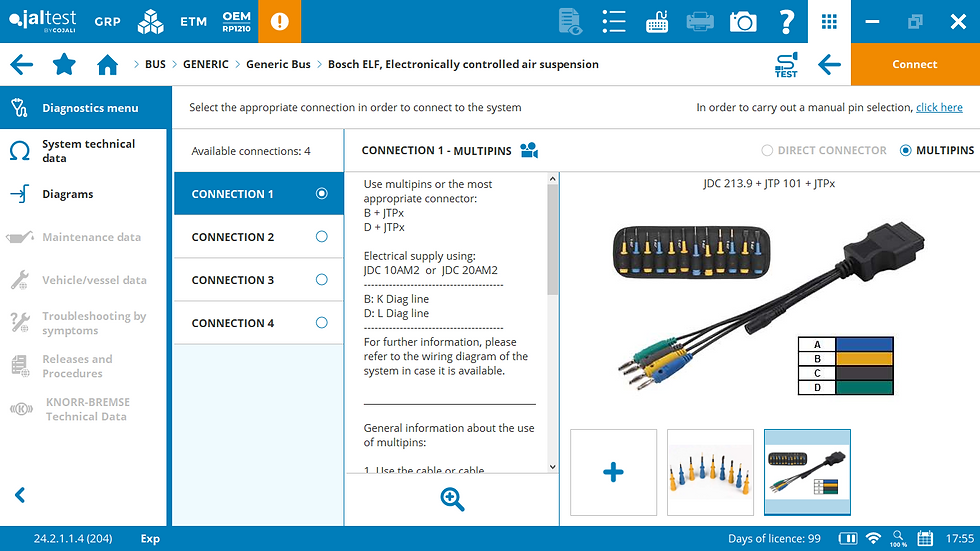Click scroll down arrow of instructions

tap(552, 467)
